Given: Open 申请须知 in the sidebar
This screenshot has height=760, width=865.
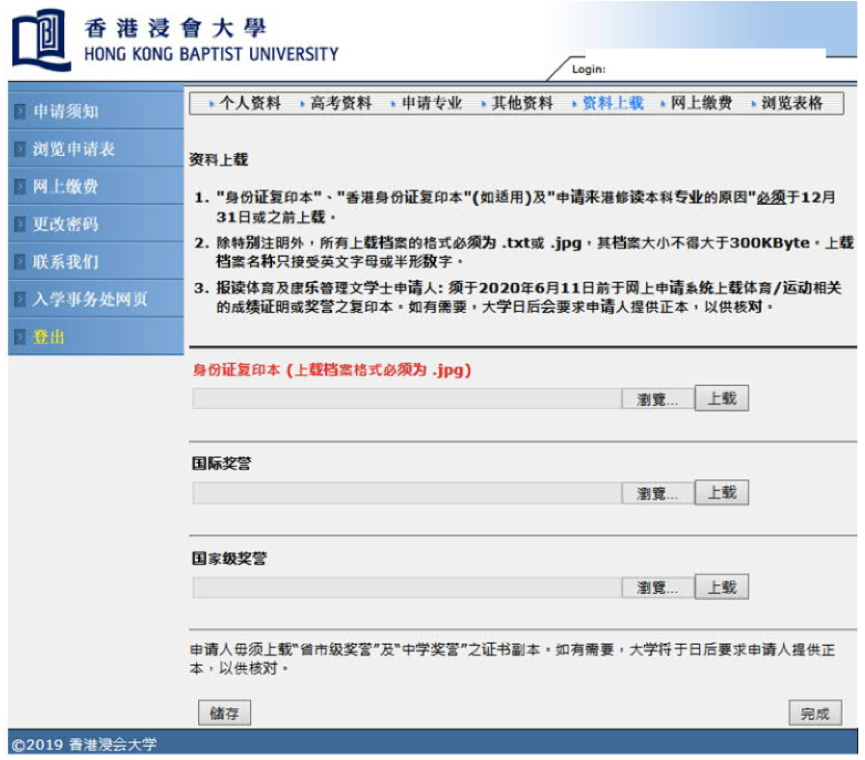Looking at the screenshot, I should tap(66, 111).
